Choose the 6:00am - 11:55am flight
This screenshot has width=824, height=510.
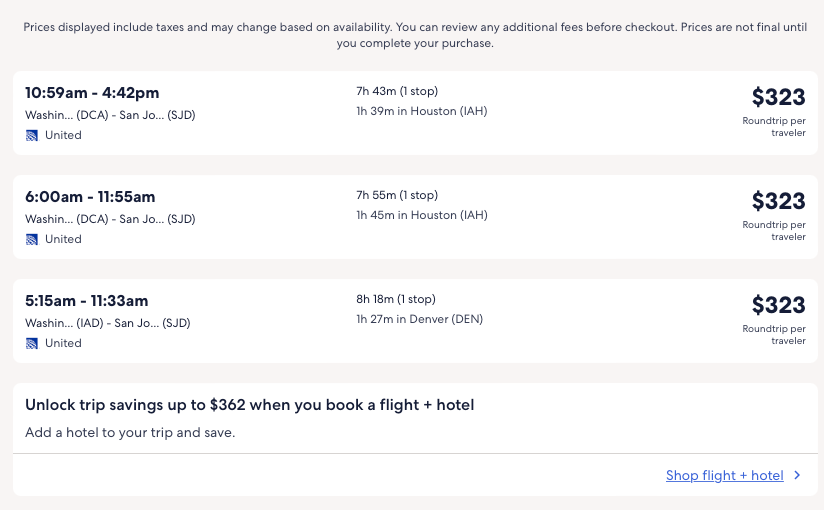click(x=90, y=197)
